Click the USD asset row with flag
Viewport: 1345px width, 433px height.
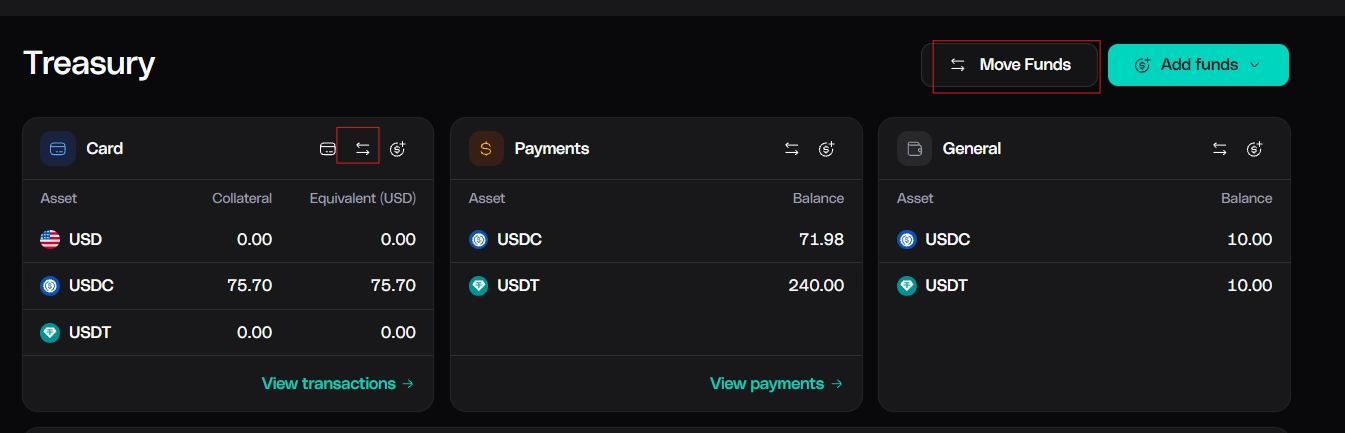228,240
